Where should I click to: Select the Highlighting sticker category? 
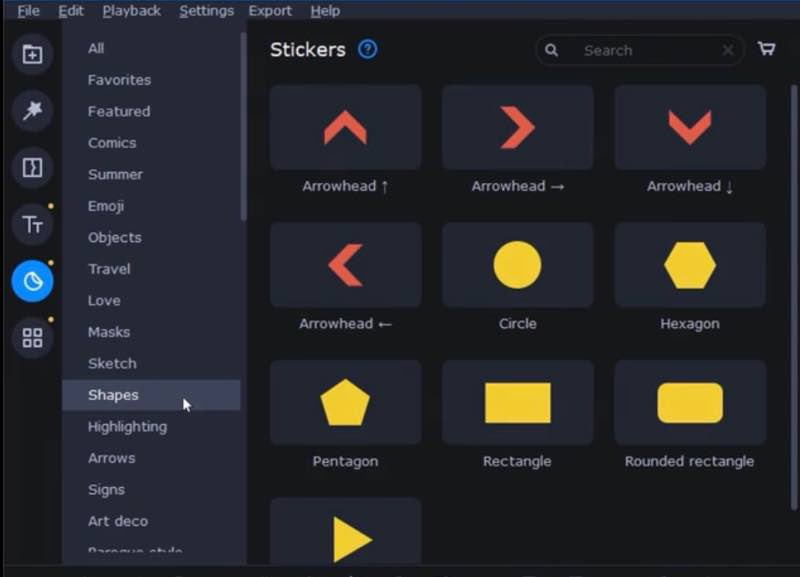coord(127,426)
